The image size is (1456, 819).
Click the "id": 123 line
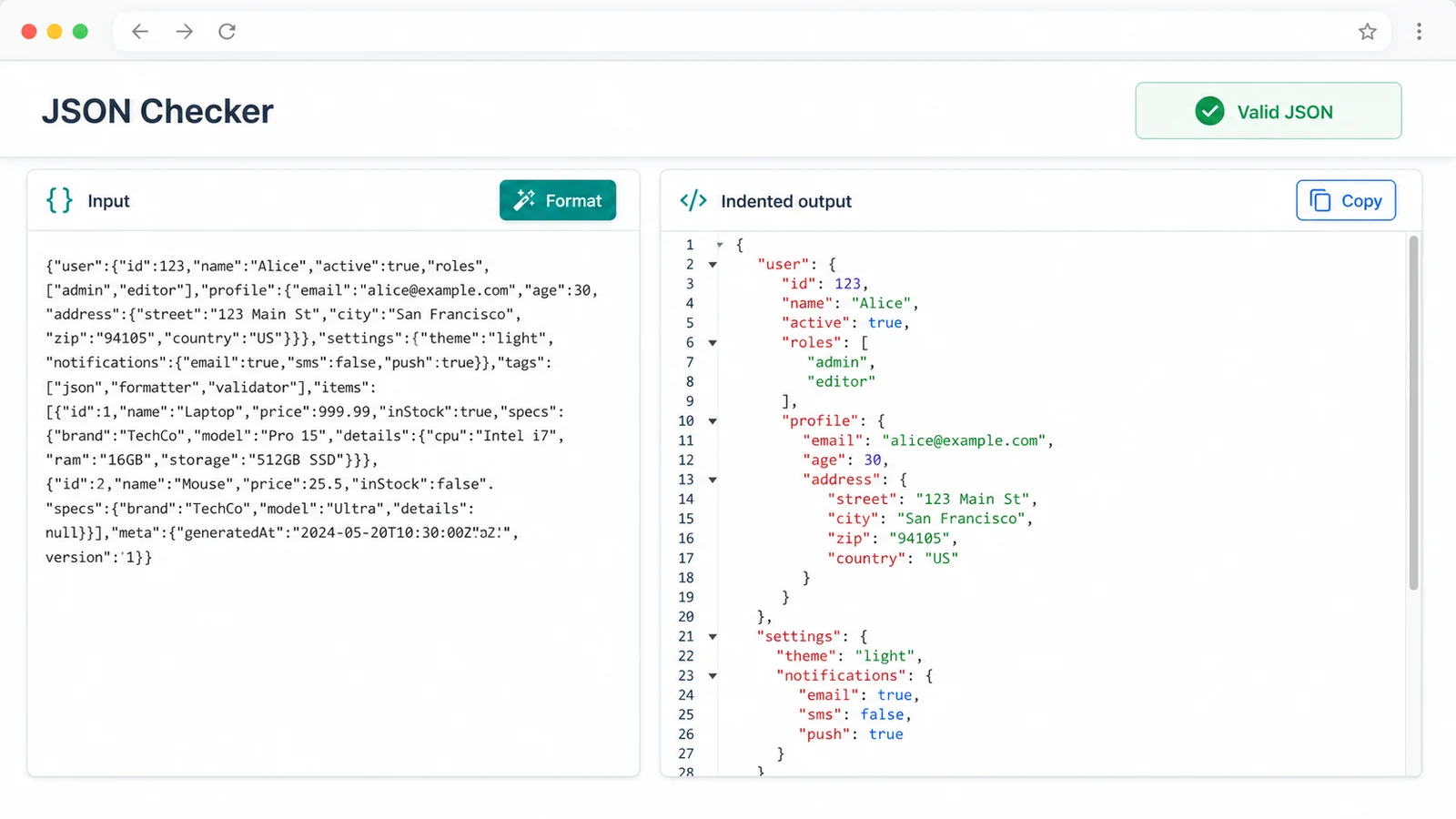(825, 284)
